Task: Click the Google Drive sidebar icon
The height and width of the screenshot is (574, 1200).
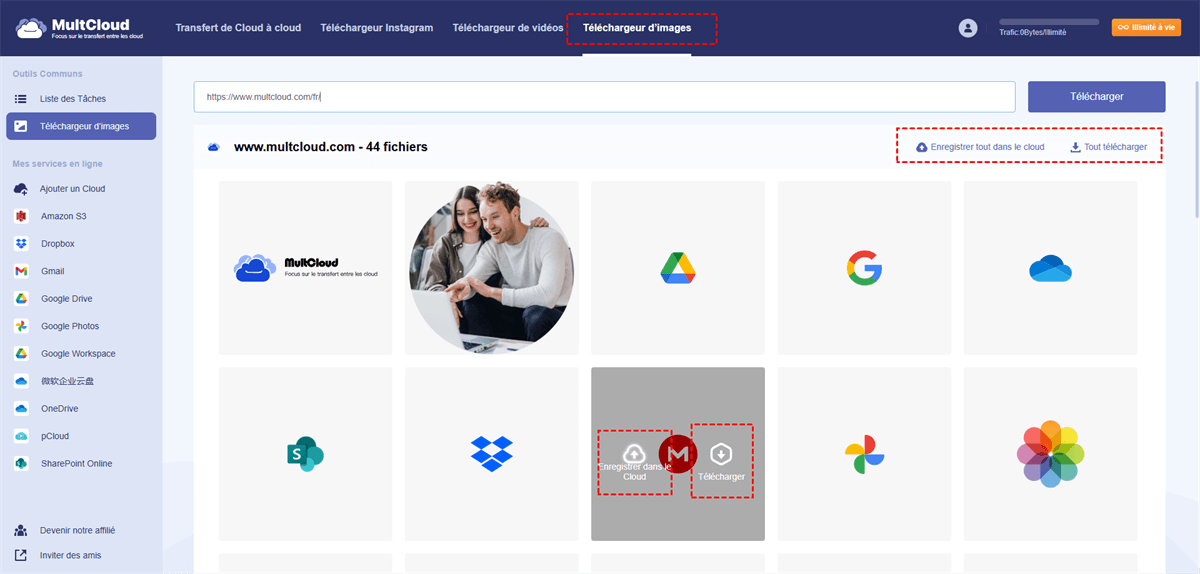Action: coord(20,299)
